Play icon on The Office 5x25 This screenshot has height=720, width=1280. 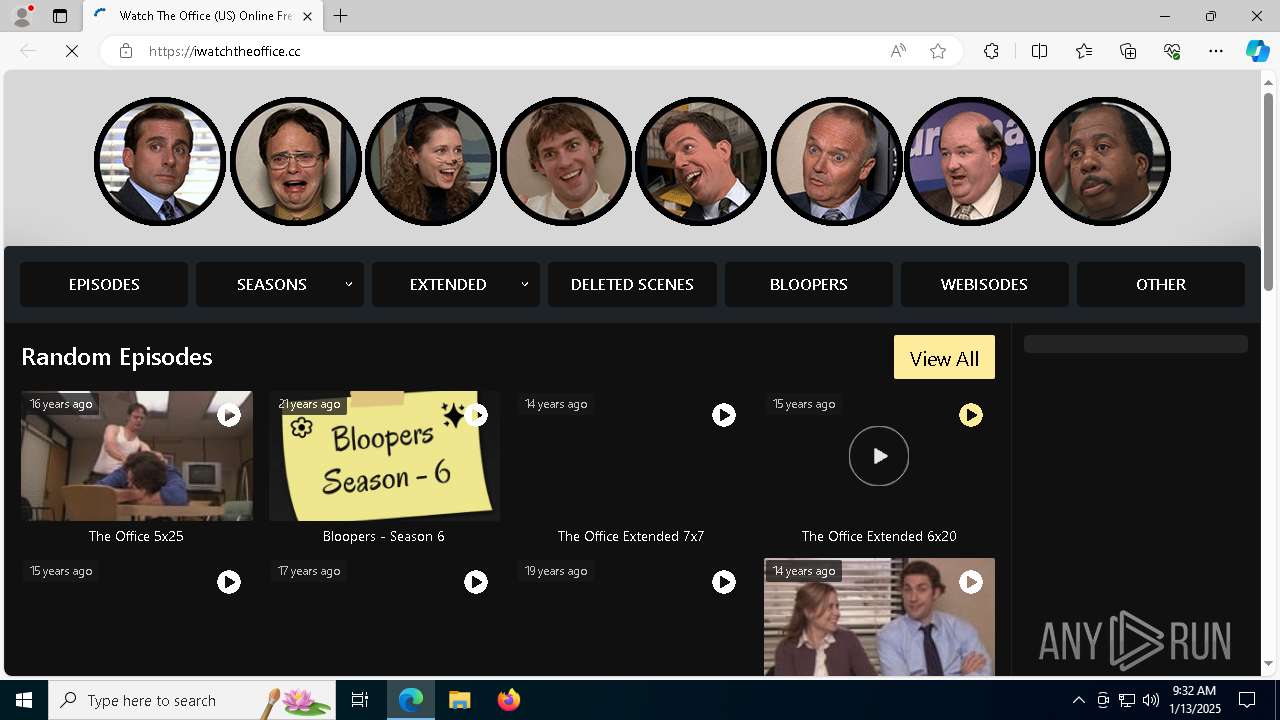coord(229,415)
